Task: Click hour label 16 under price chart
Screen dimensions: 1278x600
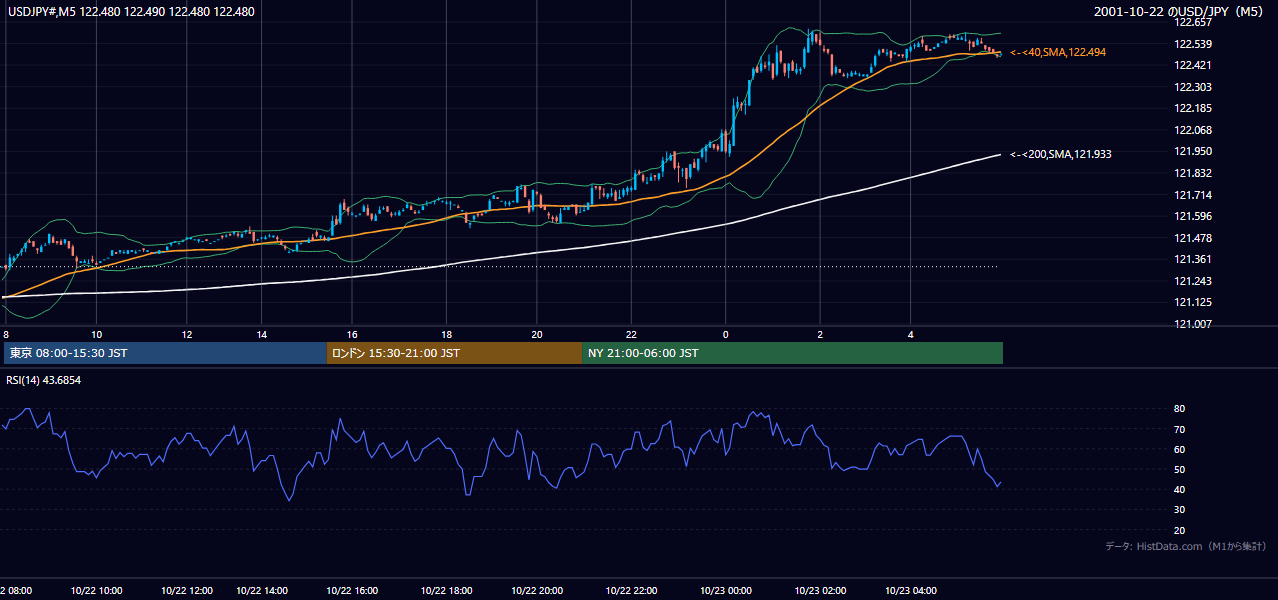Action: click(352, 334)
